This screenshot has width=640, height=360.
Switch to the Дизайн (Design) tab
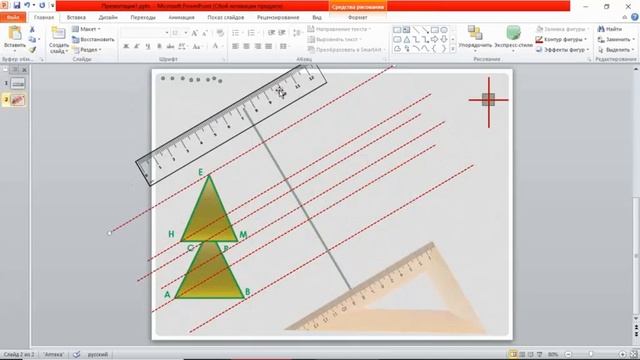[108, 18]
